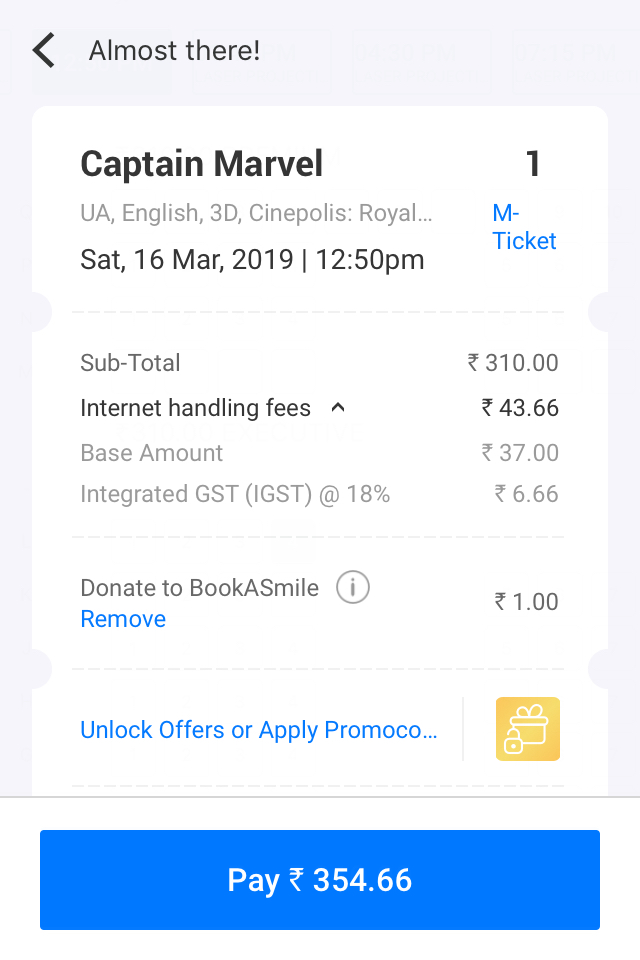Image resolution: width=640 pixels, height=960 pixels.
Task: Tap the ₹ 43.66 handling fees amount
Action: (520, 408)
